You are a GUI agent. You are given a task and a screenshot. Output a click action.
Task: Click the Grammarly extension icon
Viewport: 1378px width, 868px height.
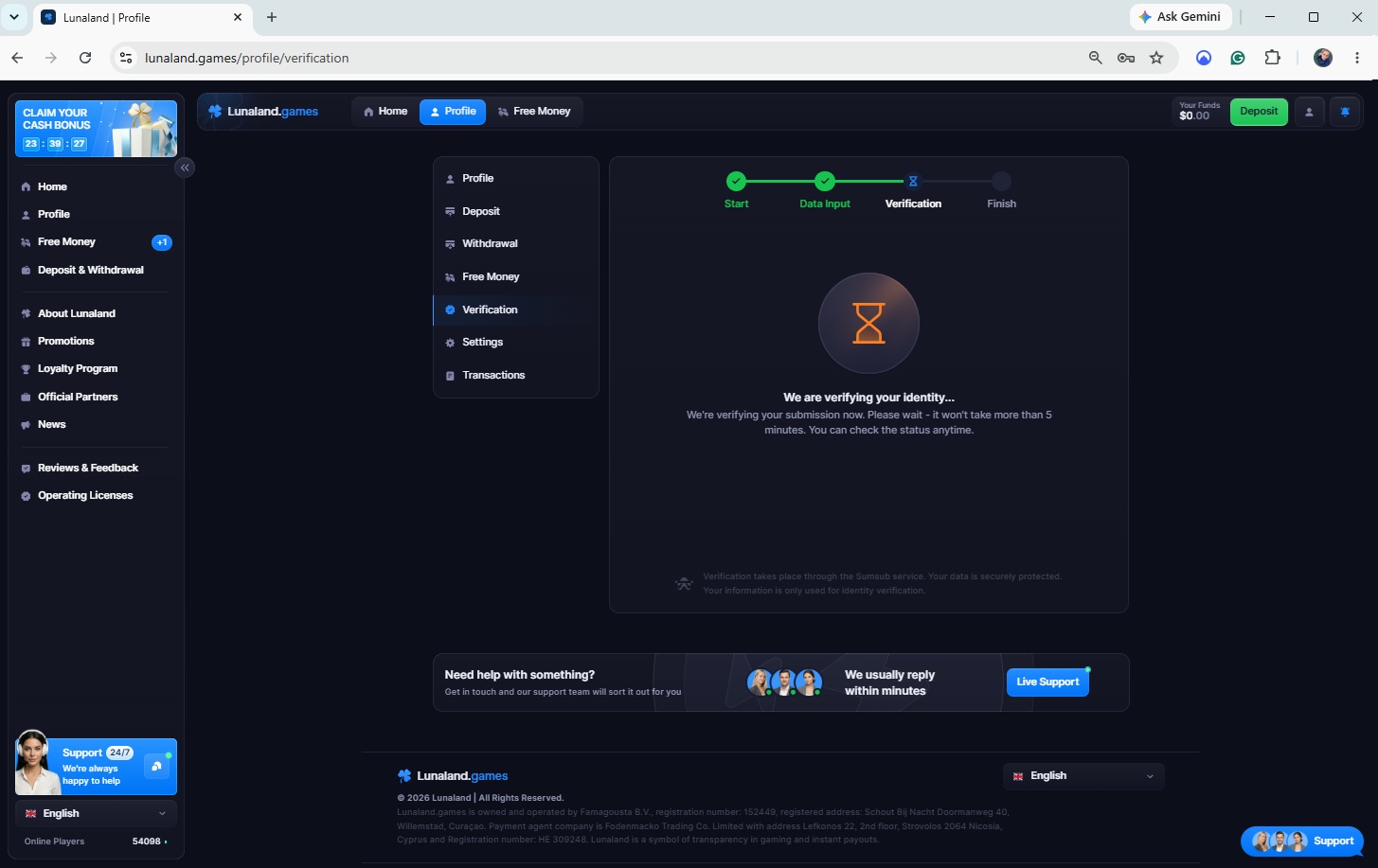coord(1238,58)
